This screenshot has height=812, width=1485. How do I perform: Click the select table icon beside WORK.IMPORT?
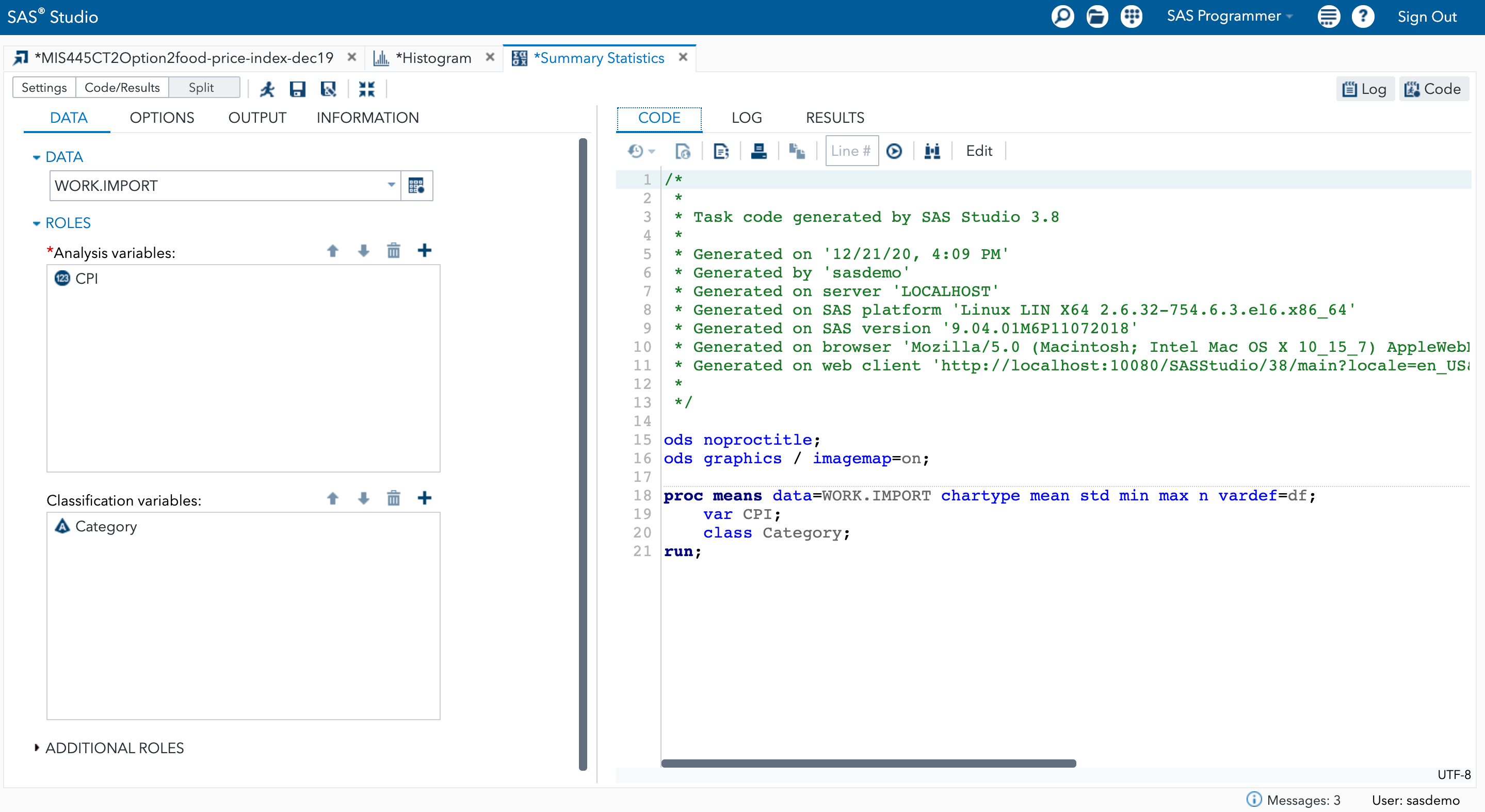coord(416,186)
